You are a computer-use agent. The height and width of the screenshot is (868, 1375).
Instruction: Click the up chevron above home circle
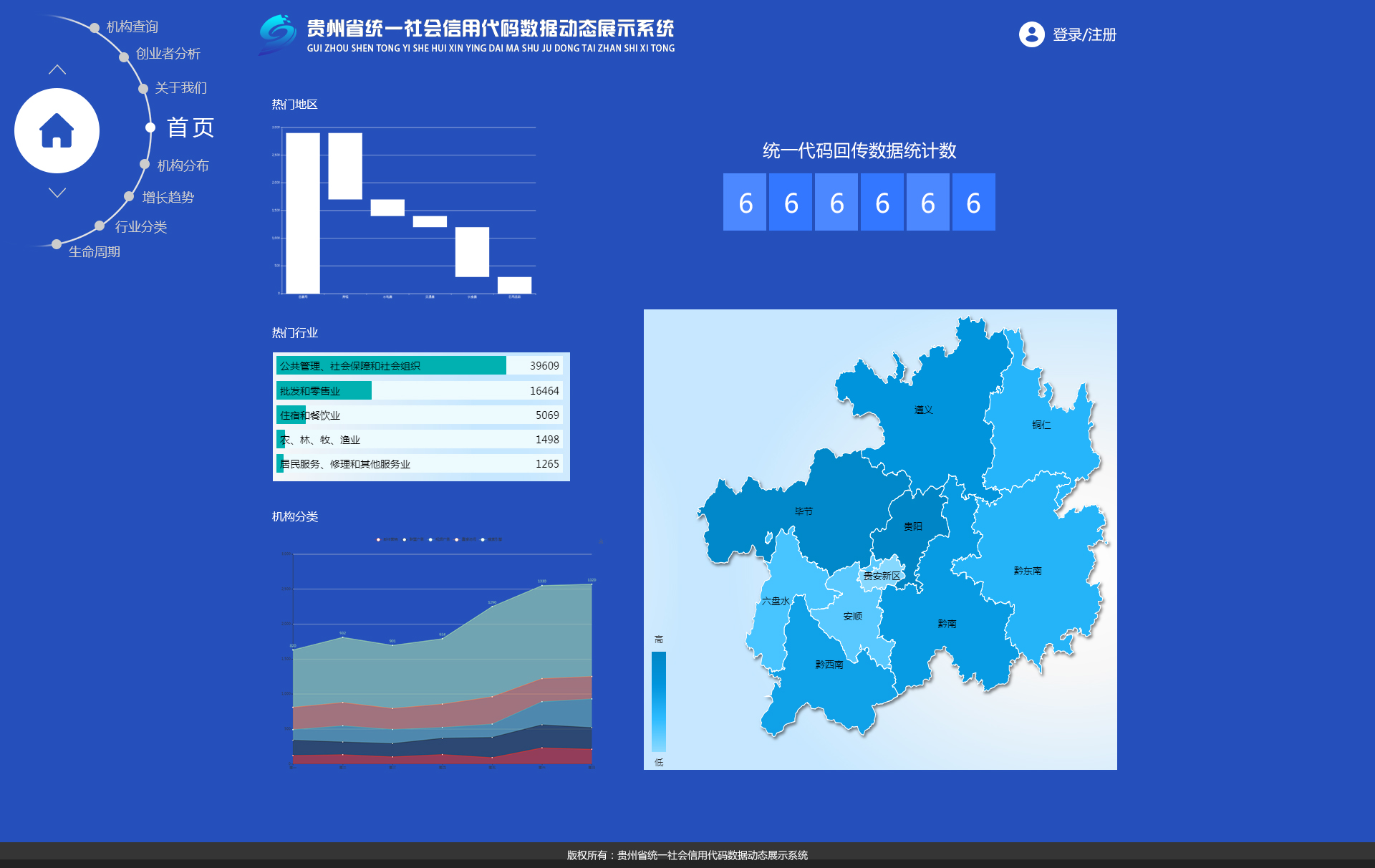click(57, 69)
